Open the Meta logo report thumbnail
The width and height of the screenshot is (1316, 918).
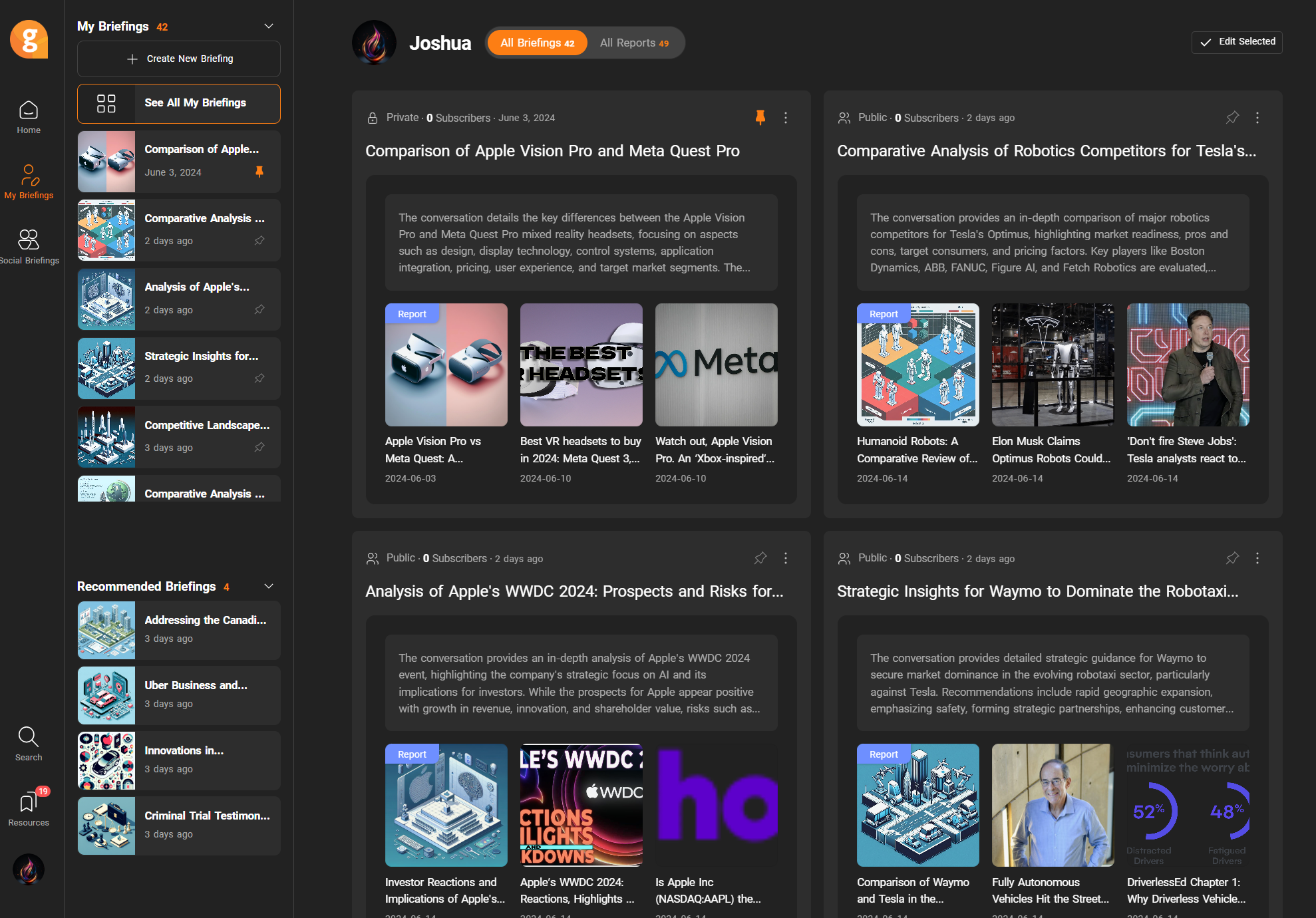[716, 365]
